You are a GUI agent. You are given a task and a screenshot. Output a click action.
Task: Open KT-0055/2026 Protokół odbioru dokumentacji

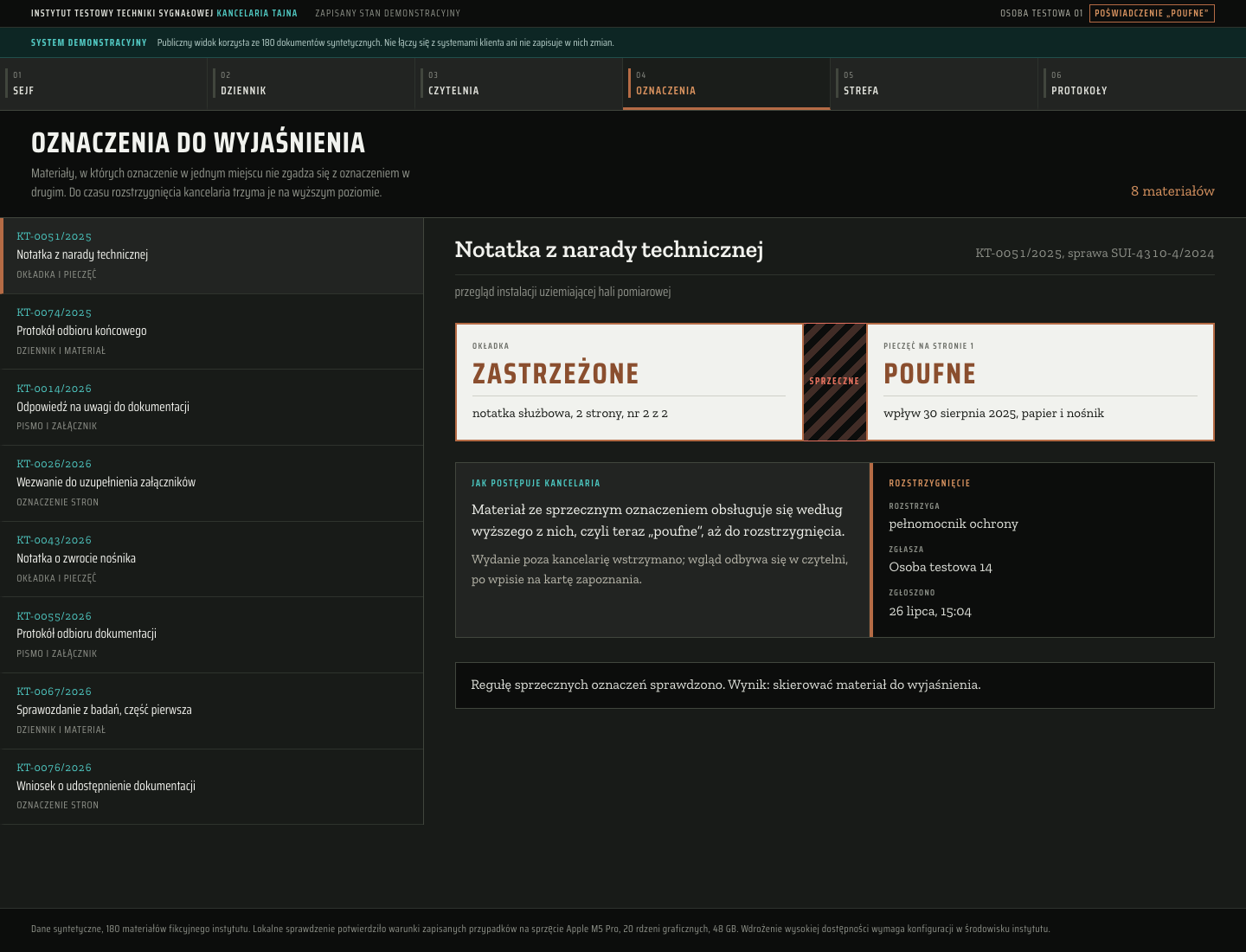pos(212,635)
